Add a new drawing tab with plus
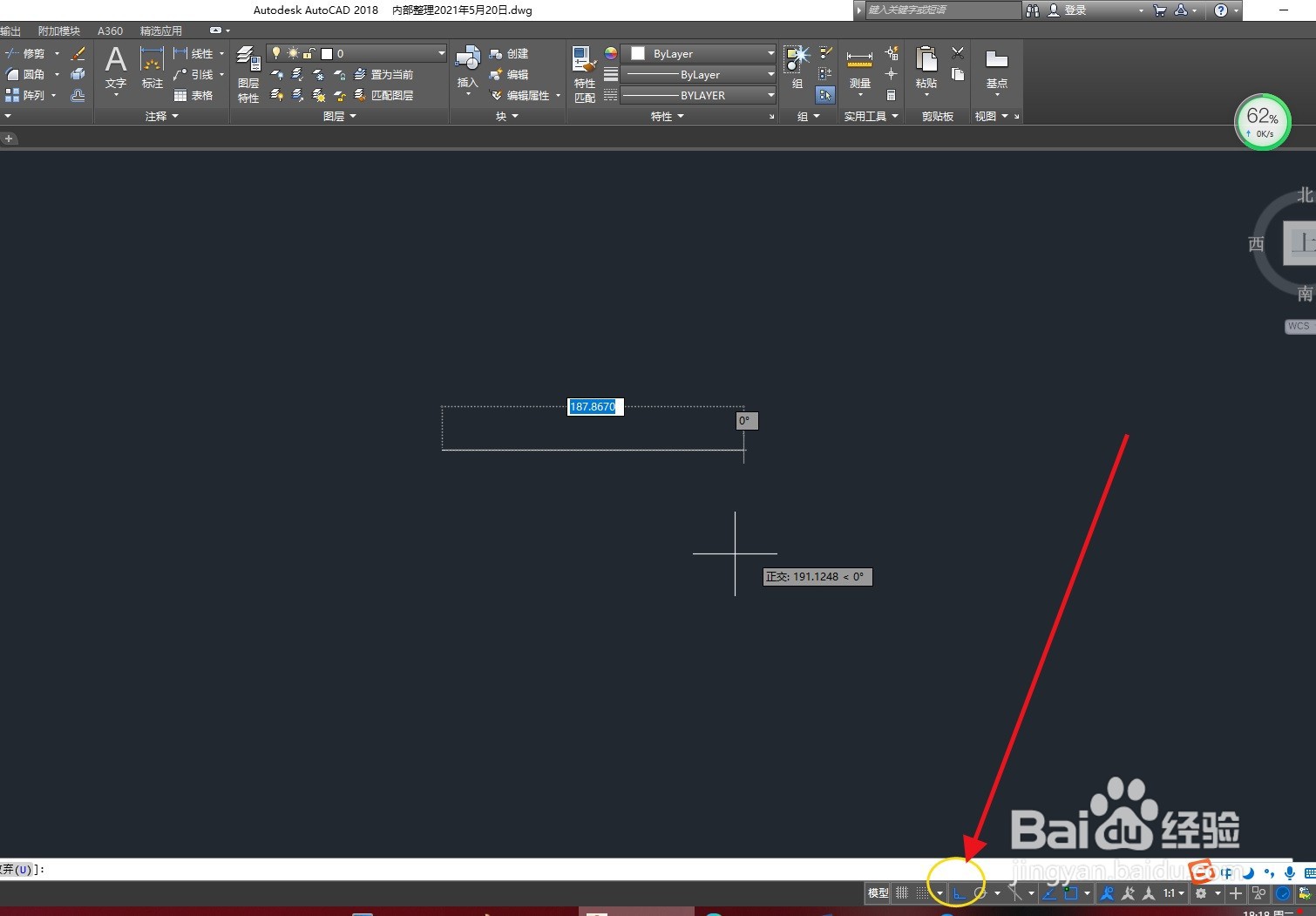The height and width of the screenshot is (916, 1316). [8, 139]
